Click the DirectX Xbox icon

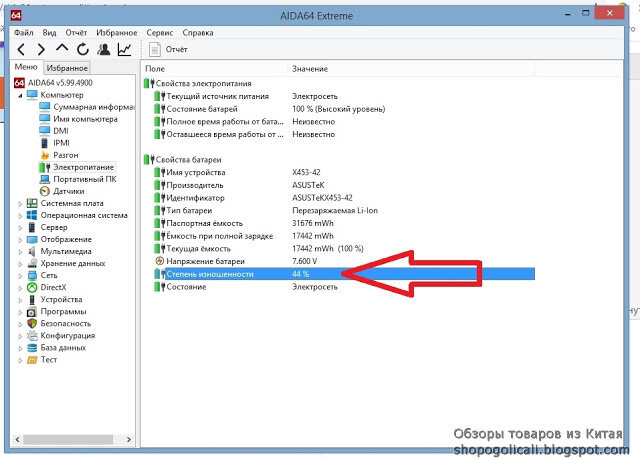[x=32, y=287]
